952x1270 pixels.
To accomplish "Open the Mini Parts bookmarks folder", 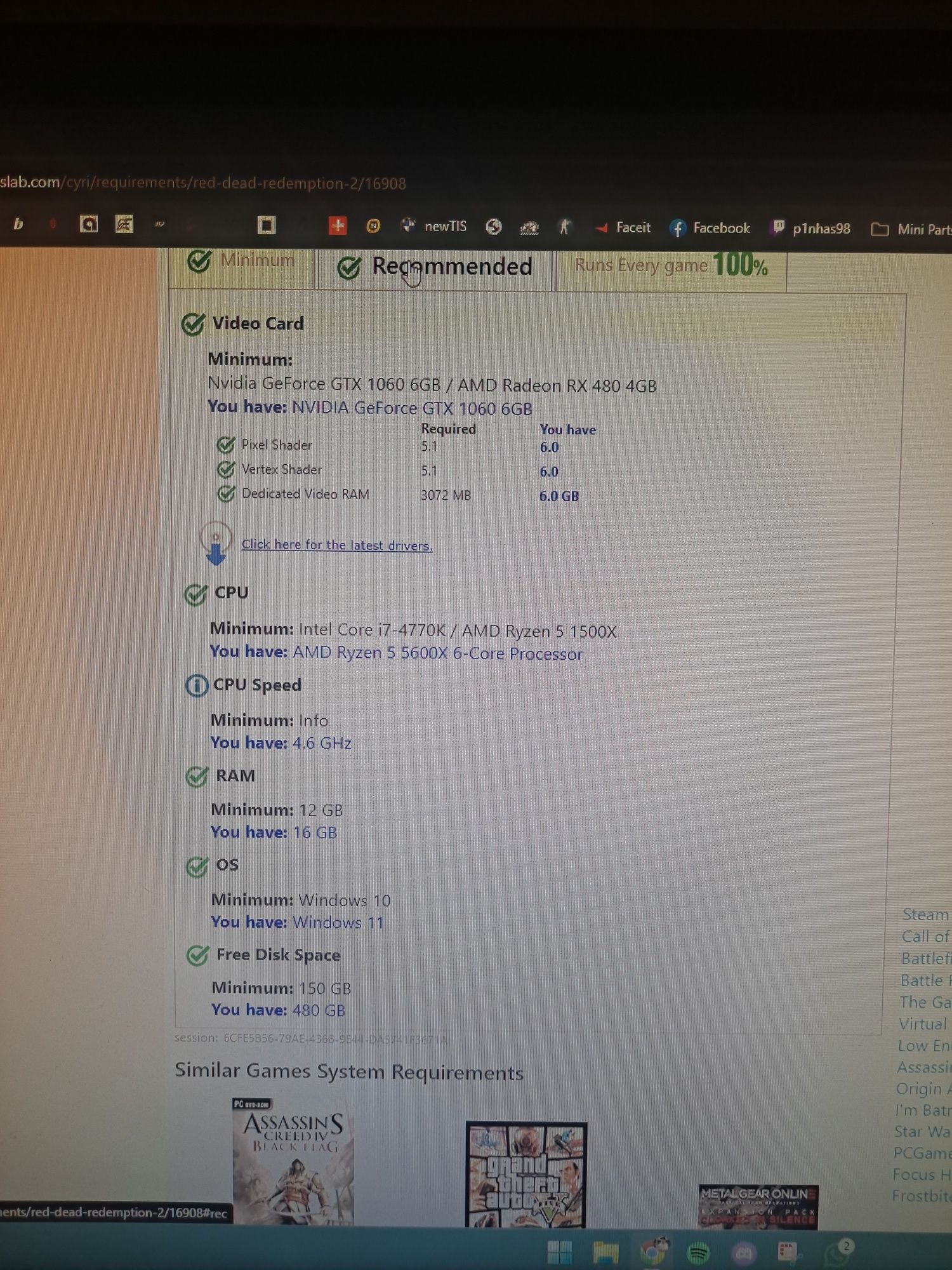I will tap(911, 229).
